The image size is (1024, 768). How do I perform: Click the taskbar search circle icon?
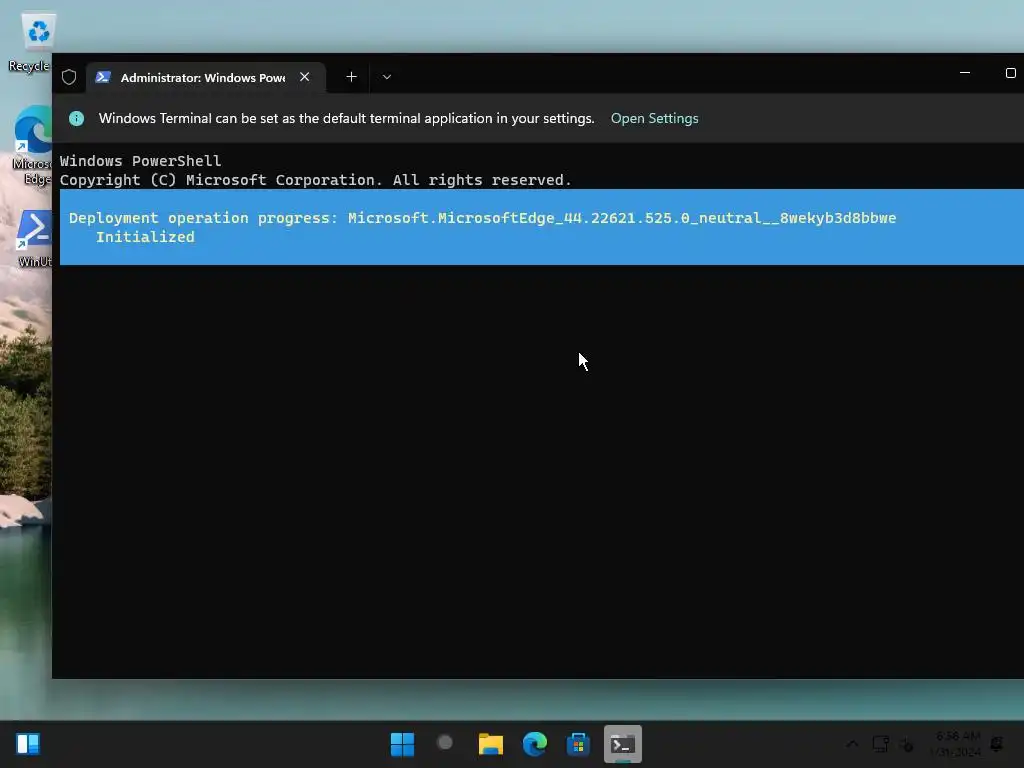[x=445, y=743]
